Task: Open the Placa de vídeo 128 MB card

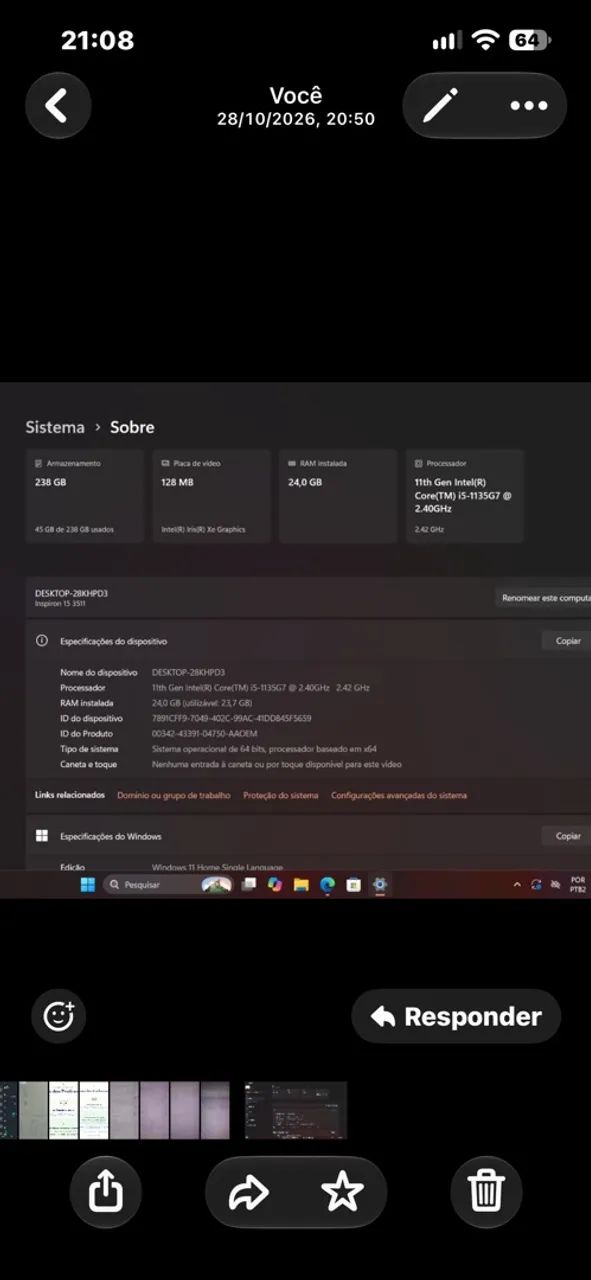Action: [212, 496]
